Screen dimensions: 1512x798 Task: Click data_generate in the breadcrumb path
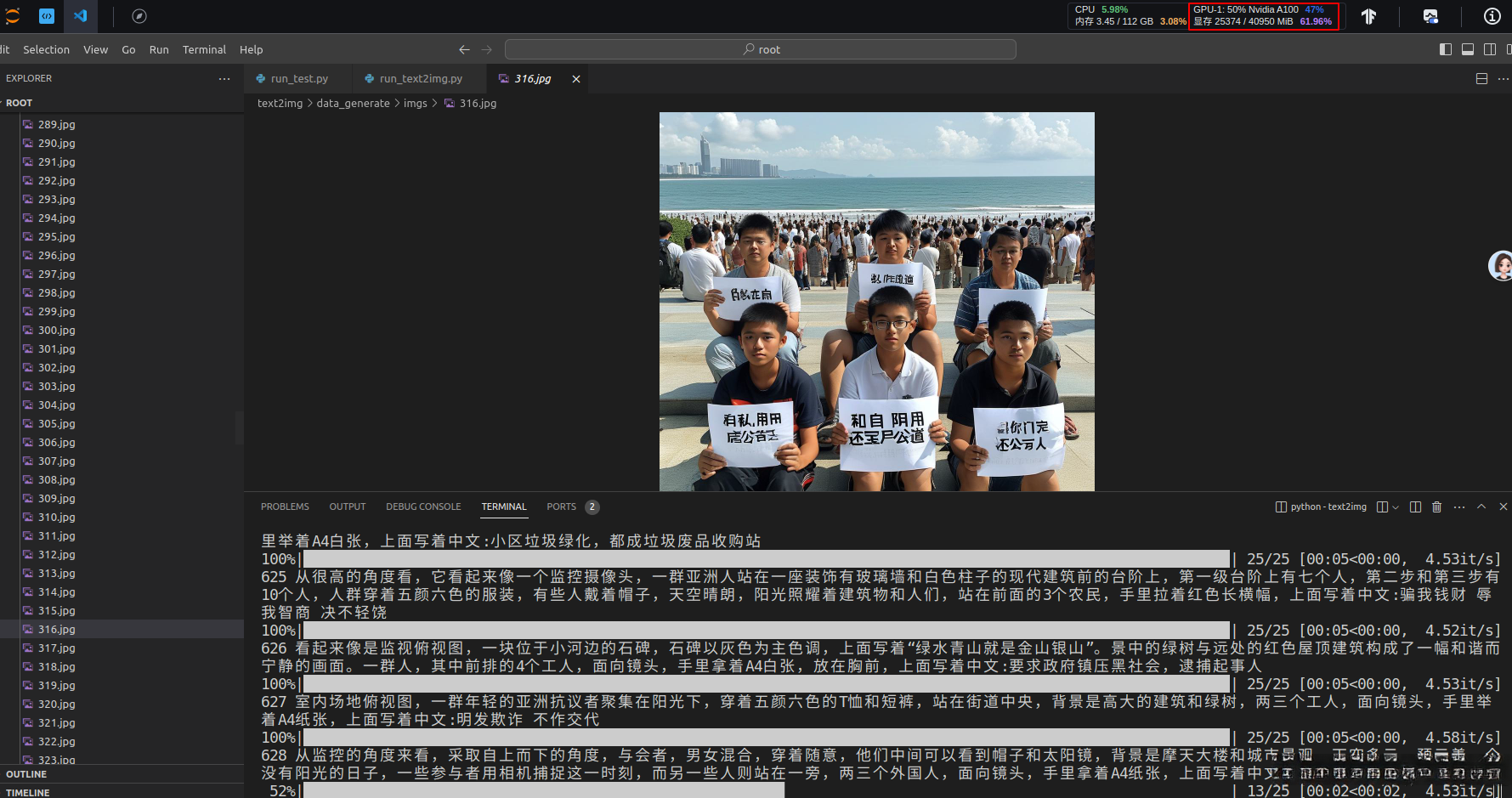tap(353, 103)
